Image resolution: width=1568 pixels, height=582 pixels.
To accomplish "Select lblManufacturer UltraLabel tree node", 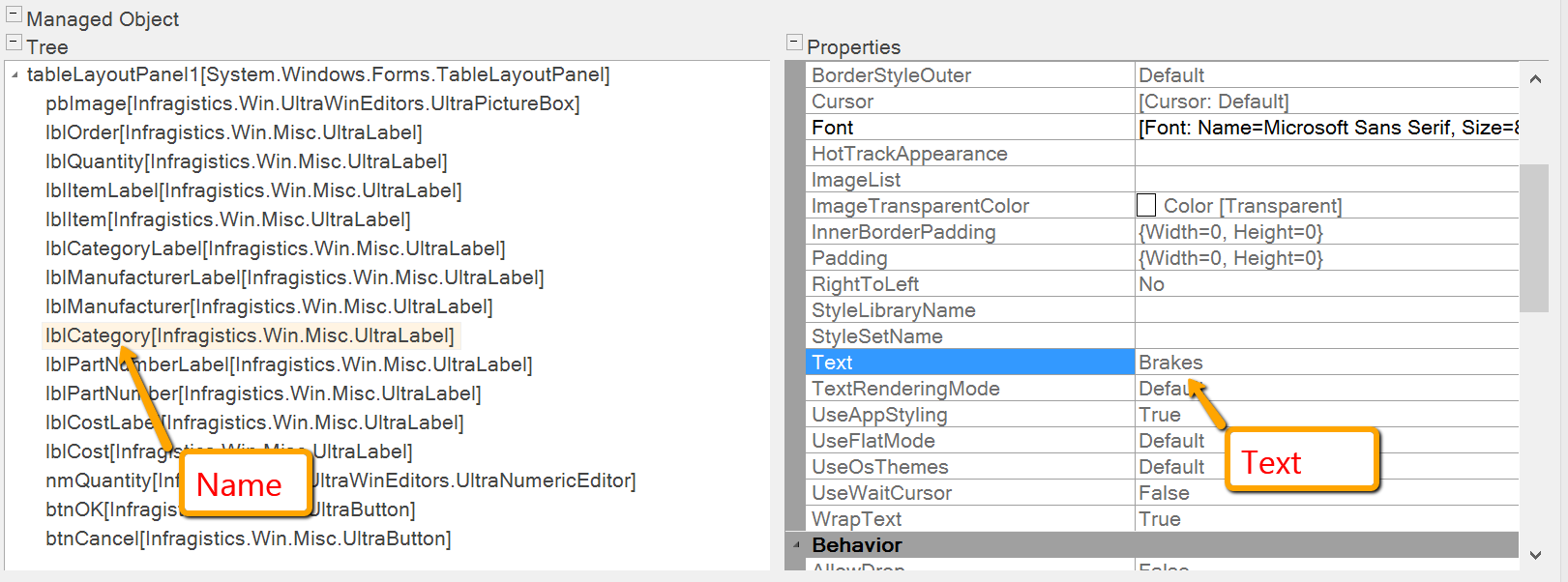I will pyautogui.click(x=269, y=306).
